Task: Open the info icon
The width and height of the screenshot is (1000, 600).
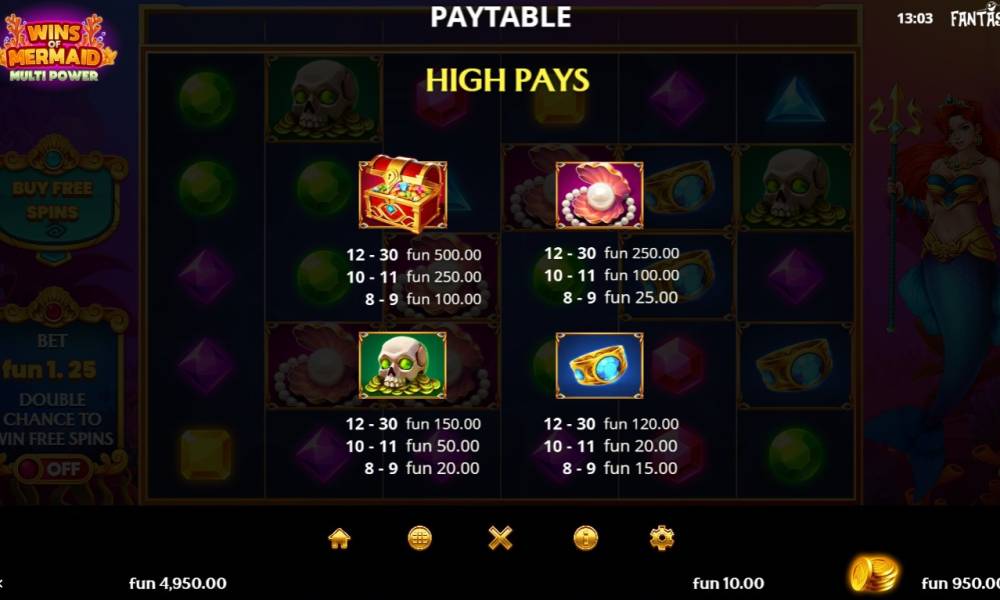Action: point(585,539)
